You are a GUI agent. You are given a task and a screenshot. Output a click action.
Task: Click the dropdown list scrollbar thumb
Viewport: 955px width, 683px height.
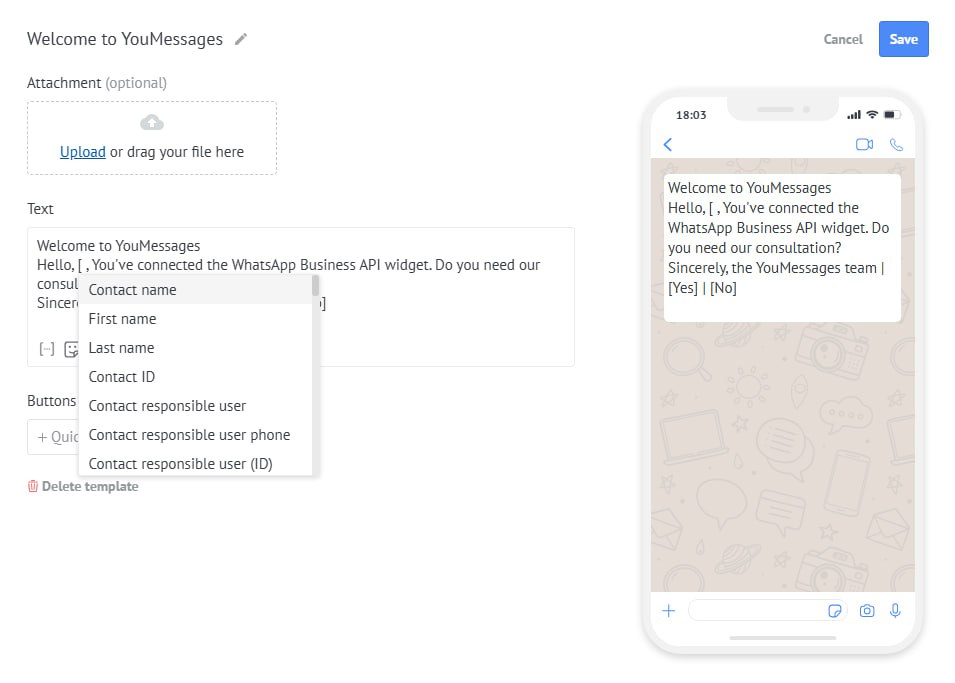(x=315, y=287)
